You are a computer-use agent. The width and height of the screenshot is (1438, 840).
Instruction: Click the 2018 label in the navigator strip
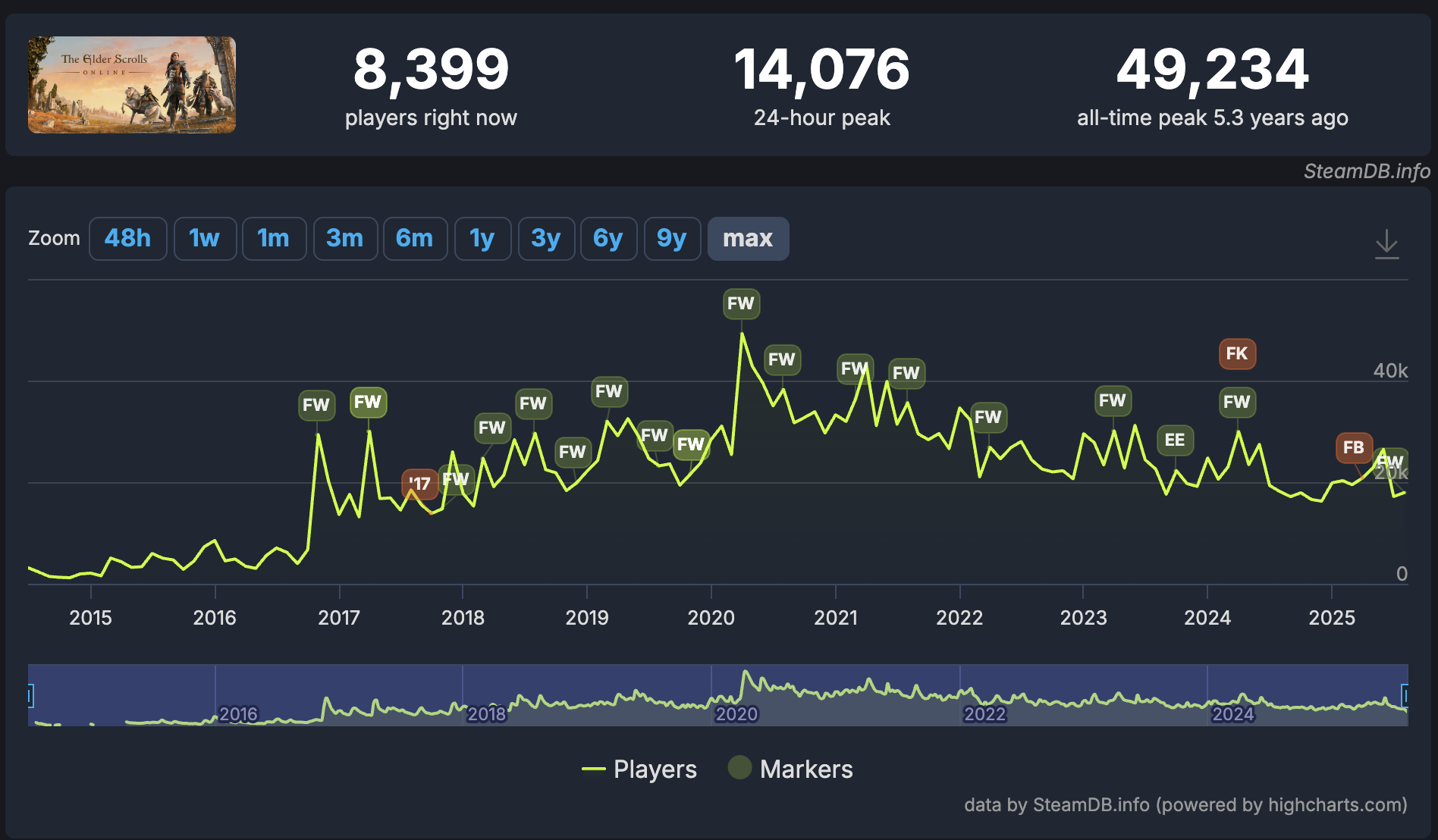tap(486, 714)
